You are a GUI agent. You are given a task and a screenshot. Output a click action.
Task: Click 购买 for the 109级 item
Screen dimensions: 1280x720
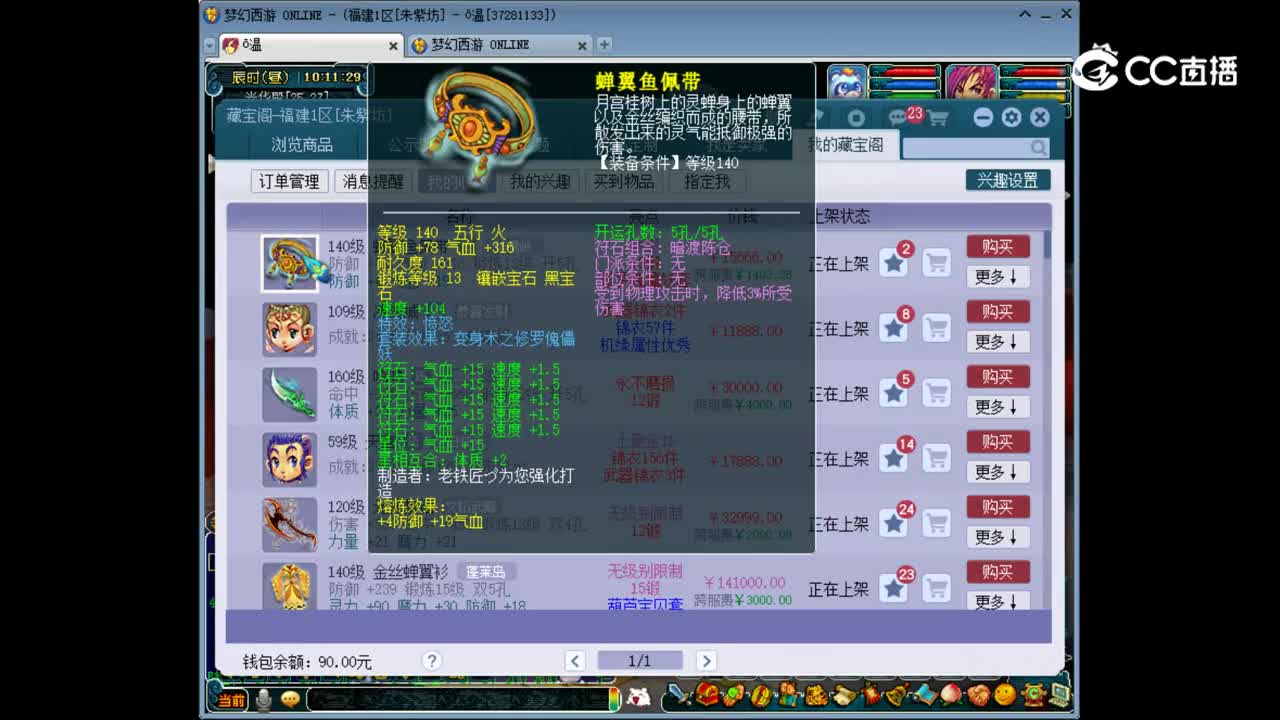(x=997, y=312)
